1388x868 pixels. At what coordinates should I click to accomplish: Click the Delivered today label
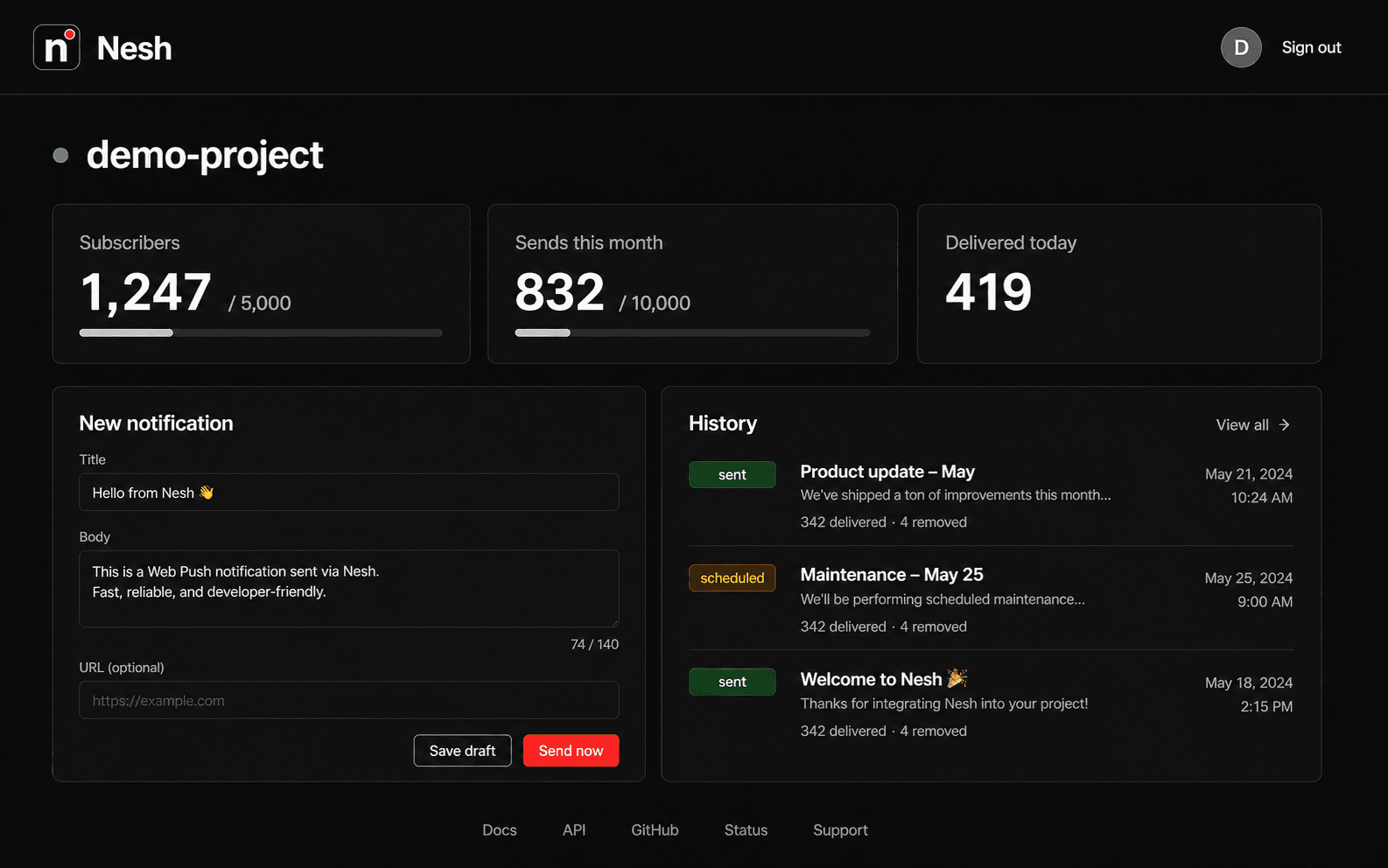coord(1011,242)
